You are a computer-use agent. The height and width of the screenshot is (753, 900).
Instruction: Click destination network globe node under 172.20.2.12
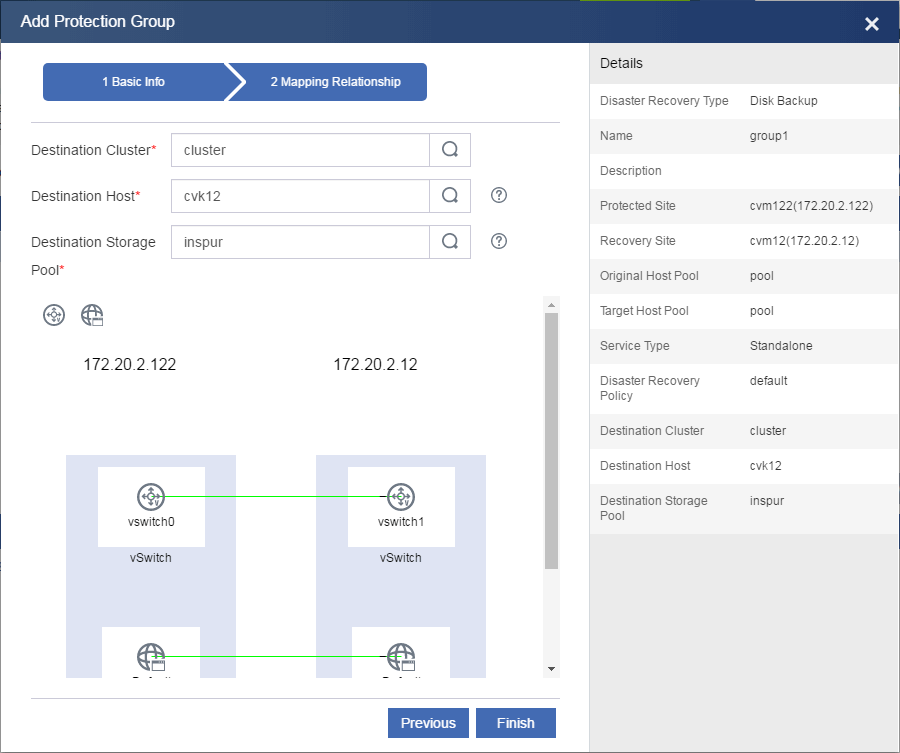click(401, 657)
